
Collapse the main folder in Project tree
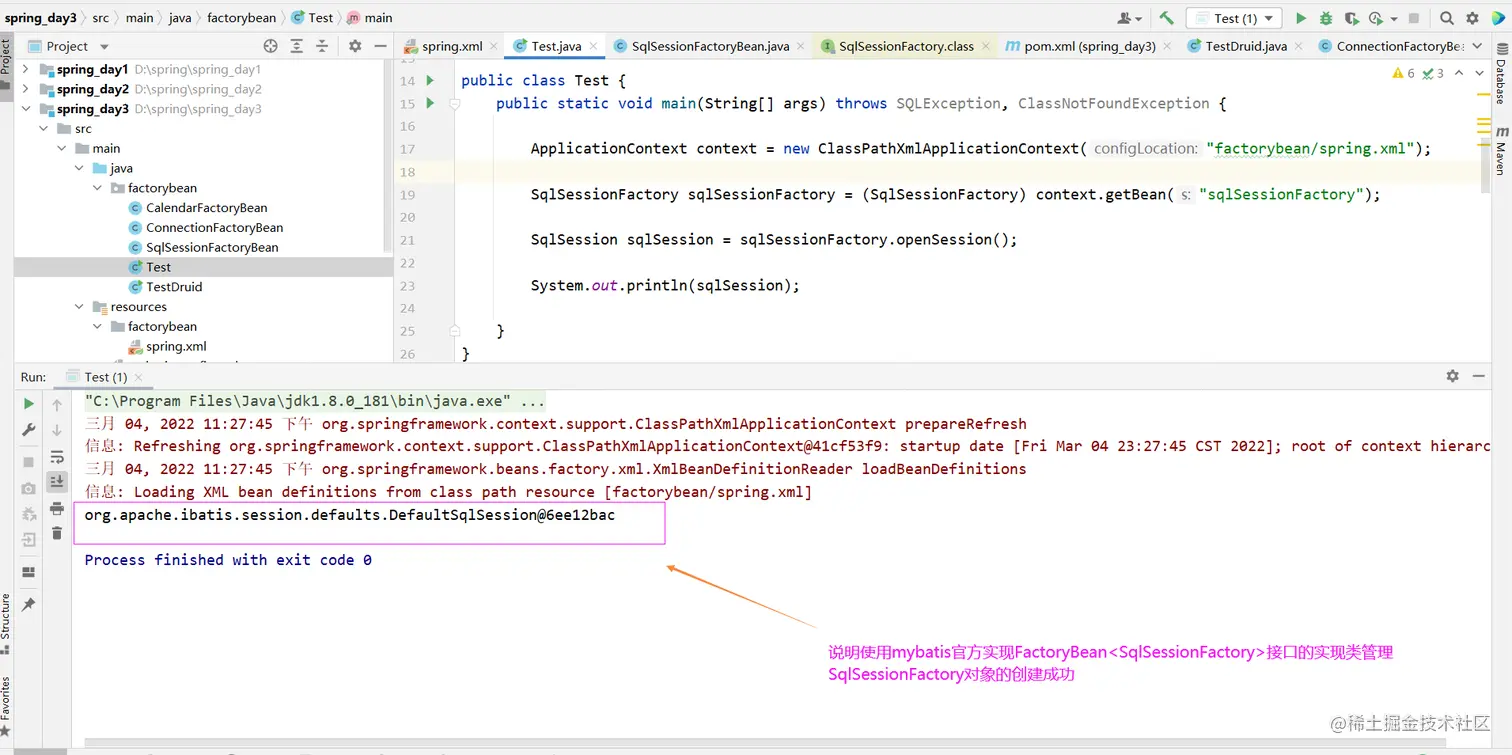point(62,148)
